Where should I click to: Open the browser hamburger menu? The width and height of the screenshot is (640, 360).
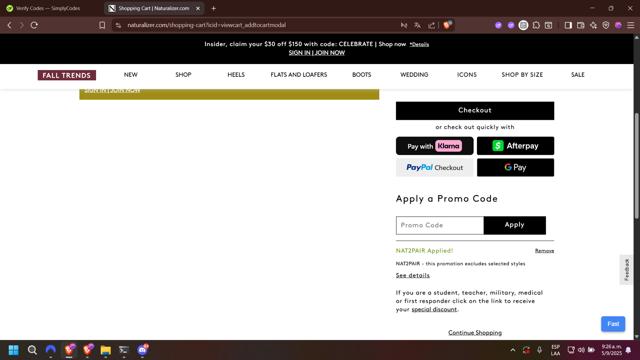tap(631, 25)
